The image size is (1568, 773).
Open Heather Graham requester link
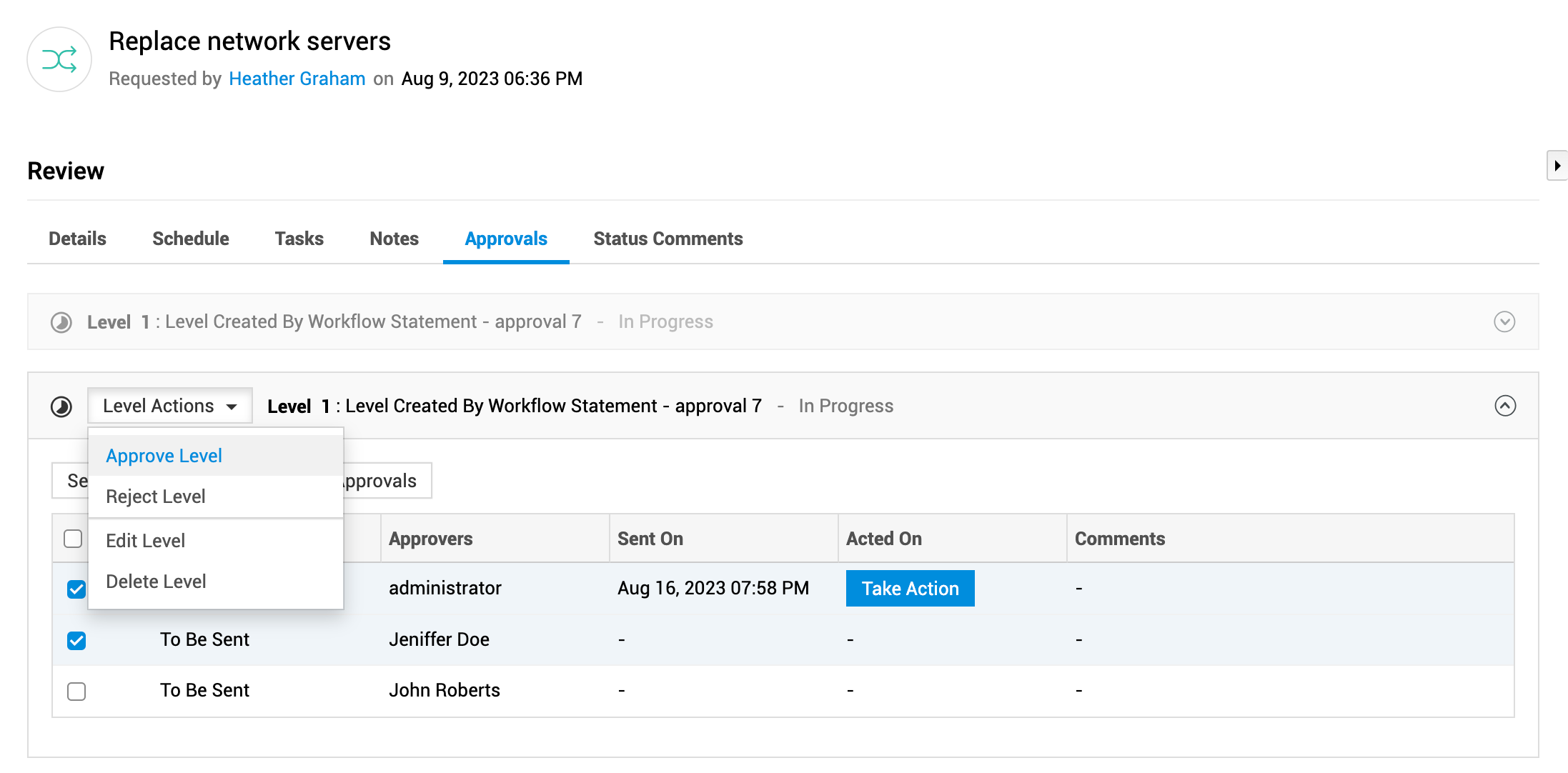297,79
